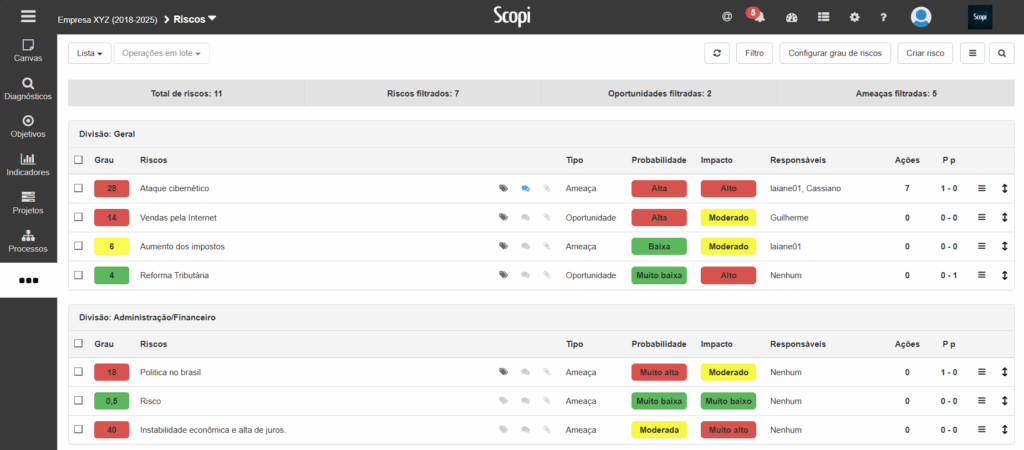
Task: Check the Vendas pela Internet row
Action: point(78,217)
